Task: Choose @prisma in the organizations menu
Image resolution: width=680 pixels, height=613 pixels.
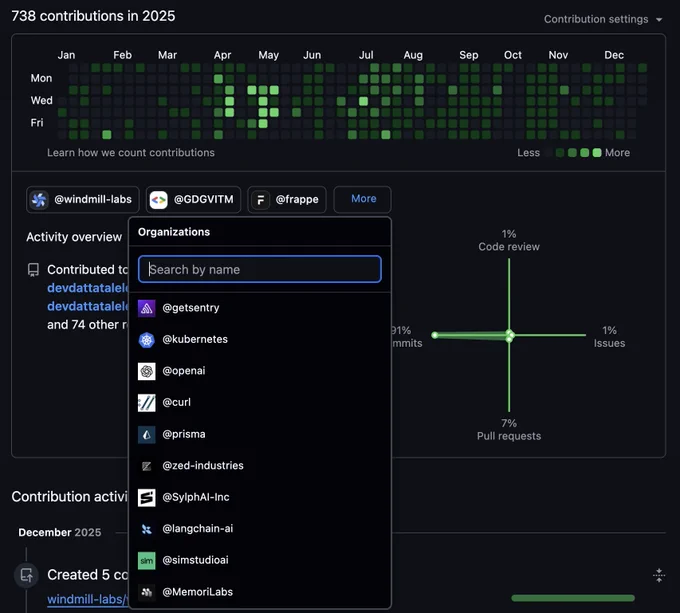Action: (x=260, y=434)
